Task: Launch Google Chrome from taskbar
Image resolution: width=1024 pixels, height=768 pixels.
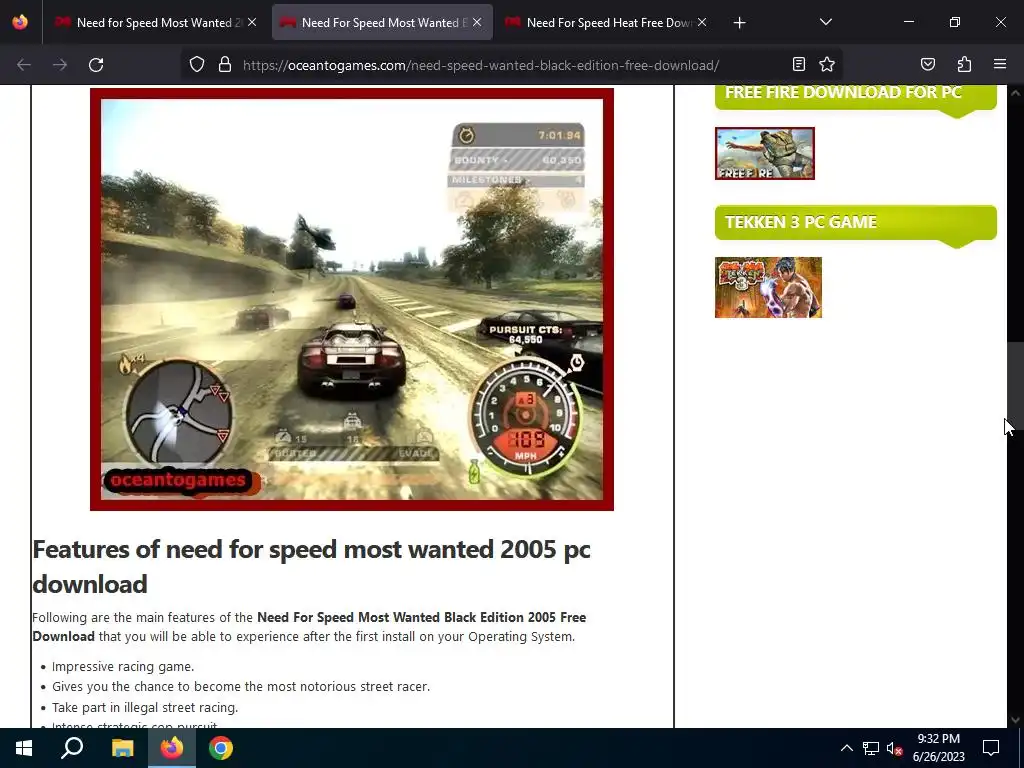Action: pos(221,748)
